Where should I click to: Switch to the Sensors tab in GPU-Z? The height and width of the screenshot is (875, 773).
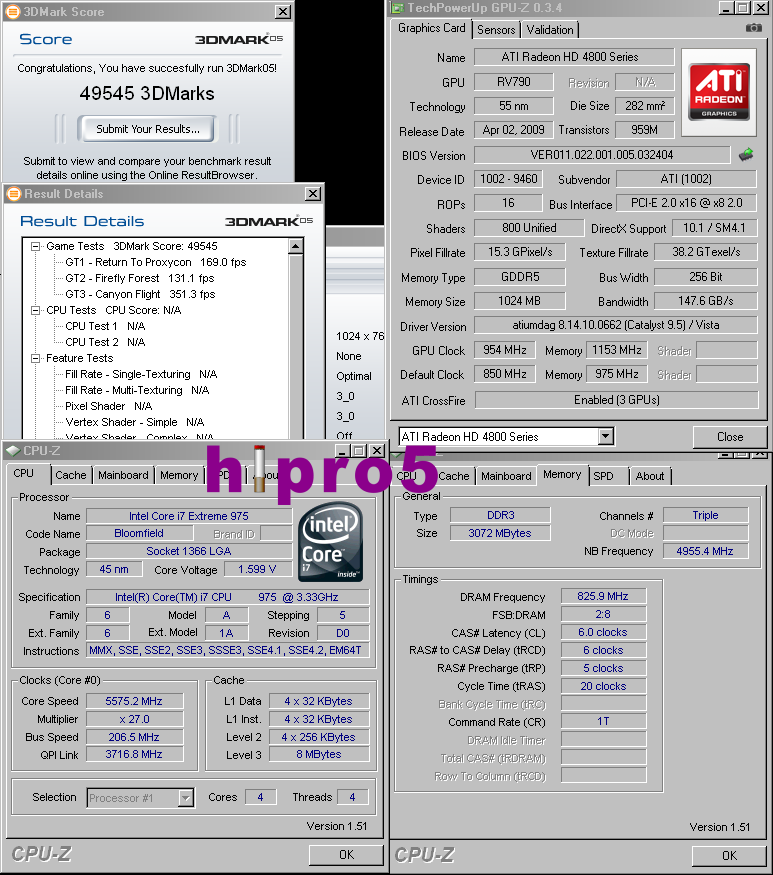[x=496, y=30]
